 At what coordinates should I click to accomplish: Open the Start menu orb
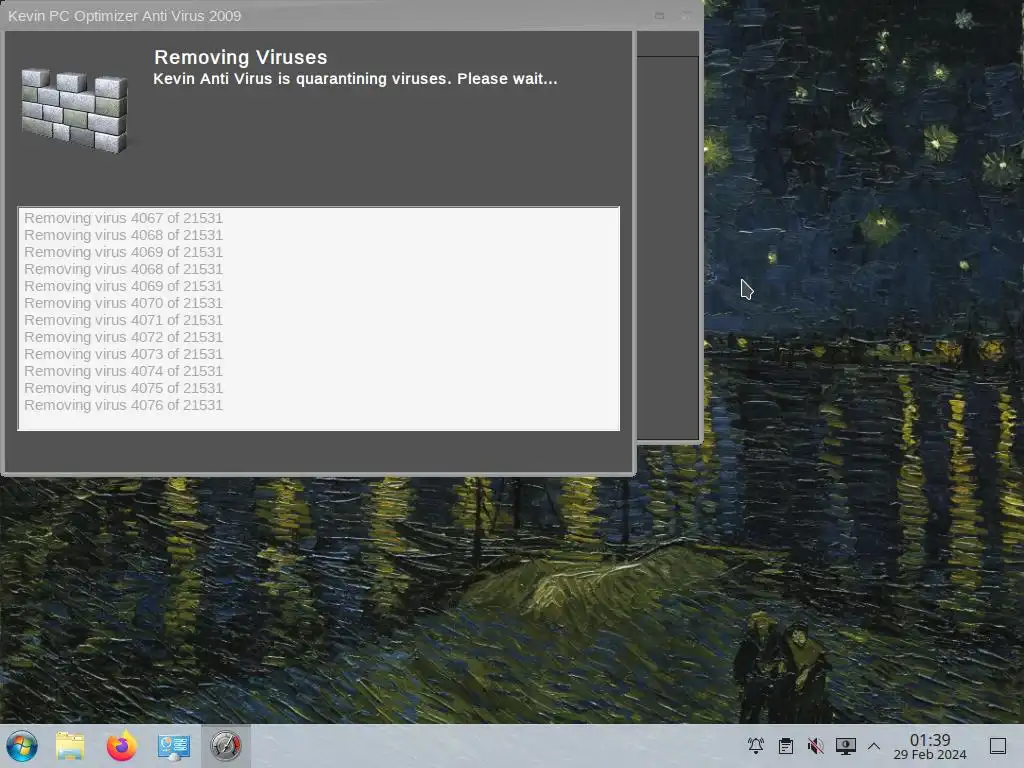tap(22, 746)
